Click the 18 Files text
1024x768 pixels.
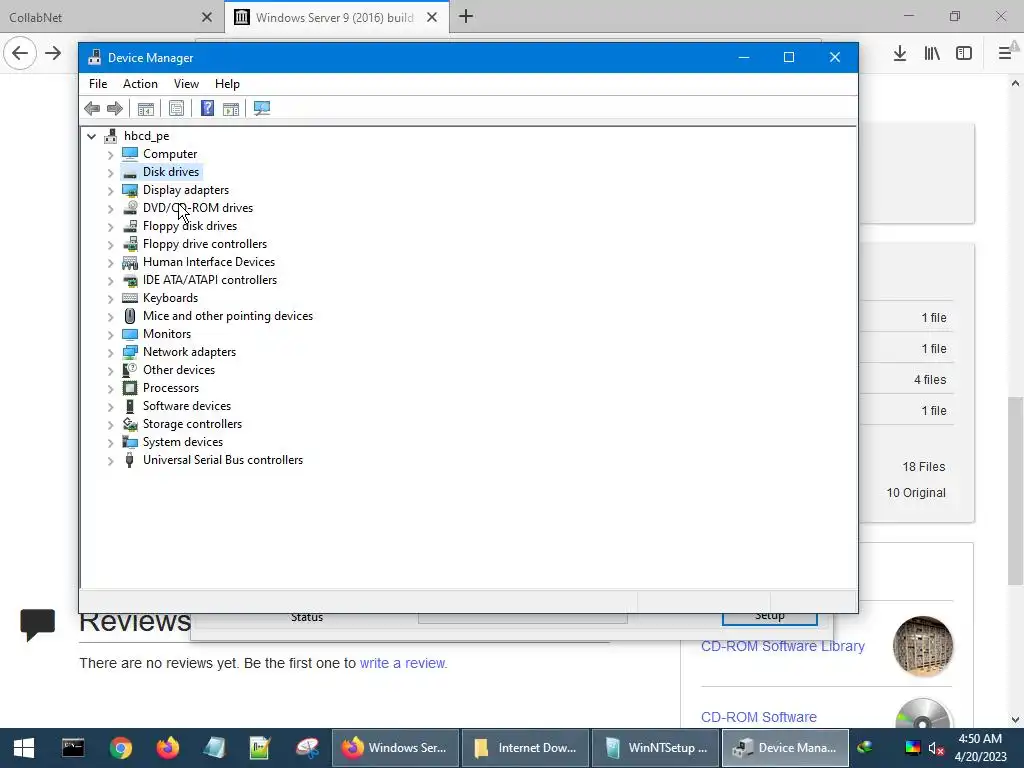point(923,467)
